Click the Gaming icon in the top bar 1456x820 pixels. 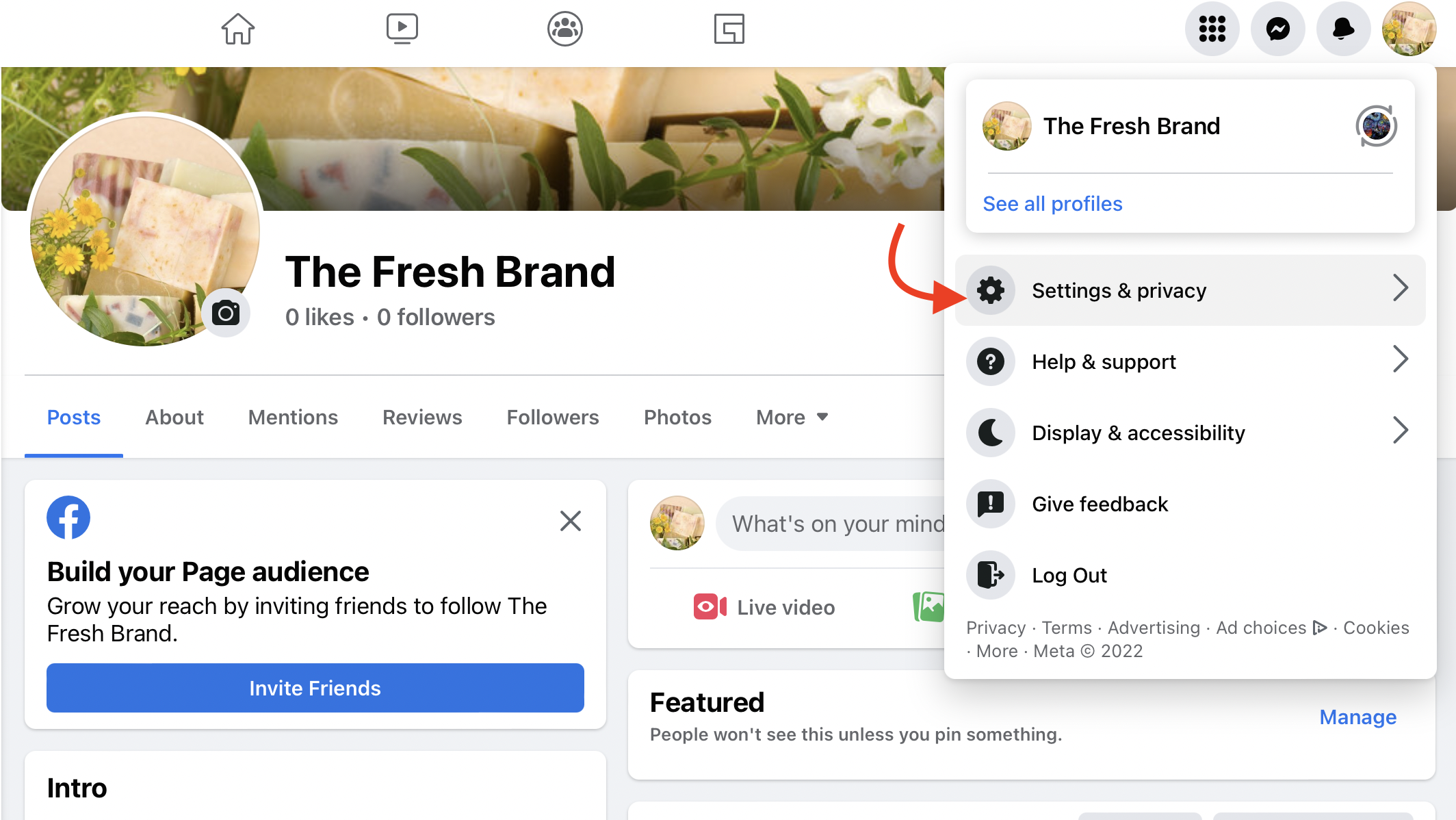729,29
